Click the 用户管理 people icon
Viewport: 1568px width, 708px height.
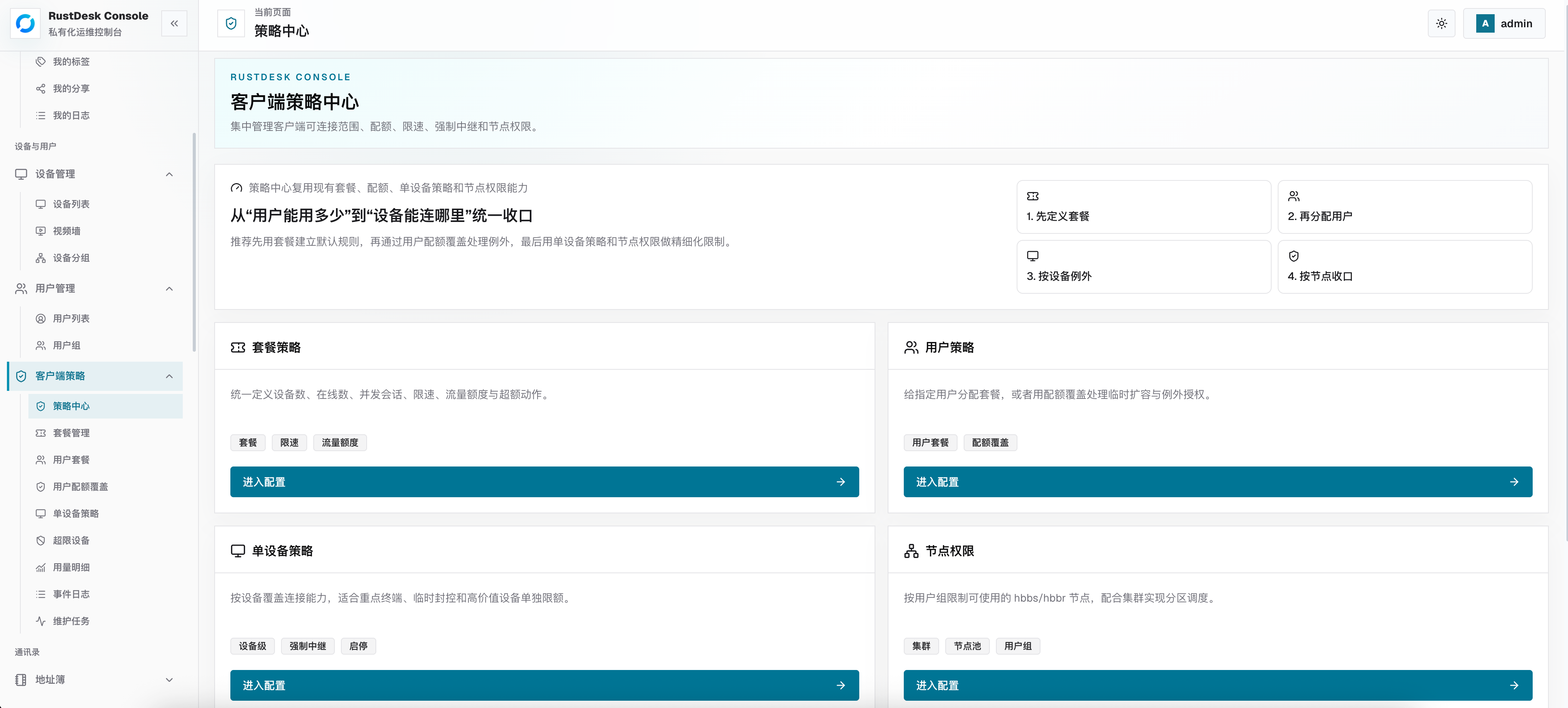tap(21, 289)
